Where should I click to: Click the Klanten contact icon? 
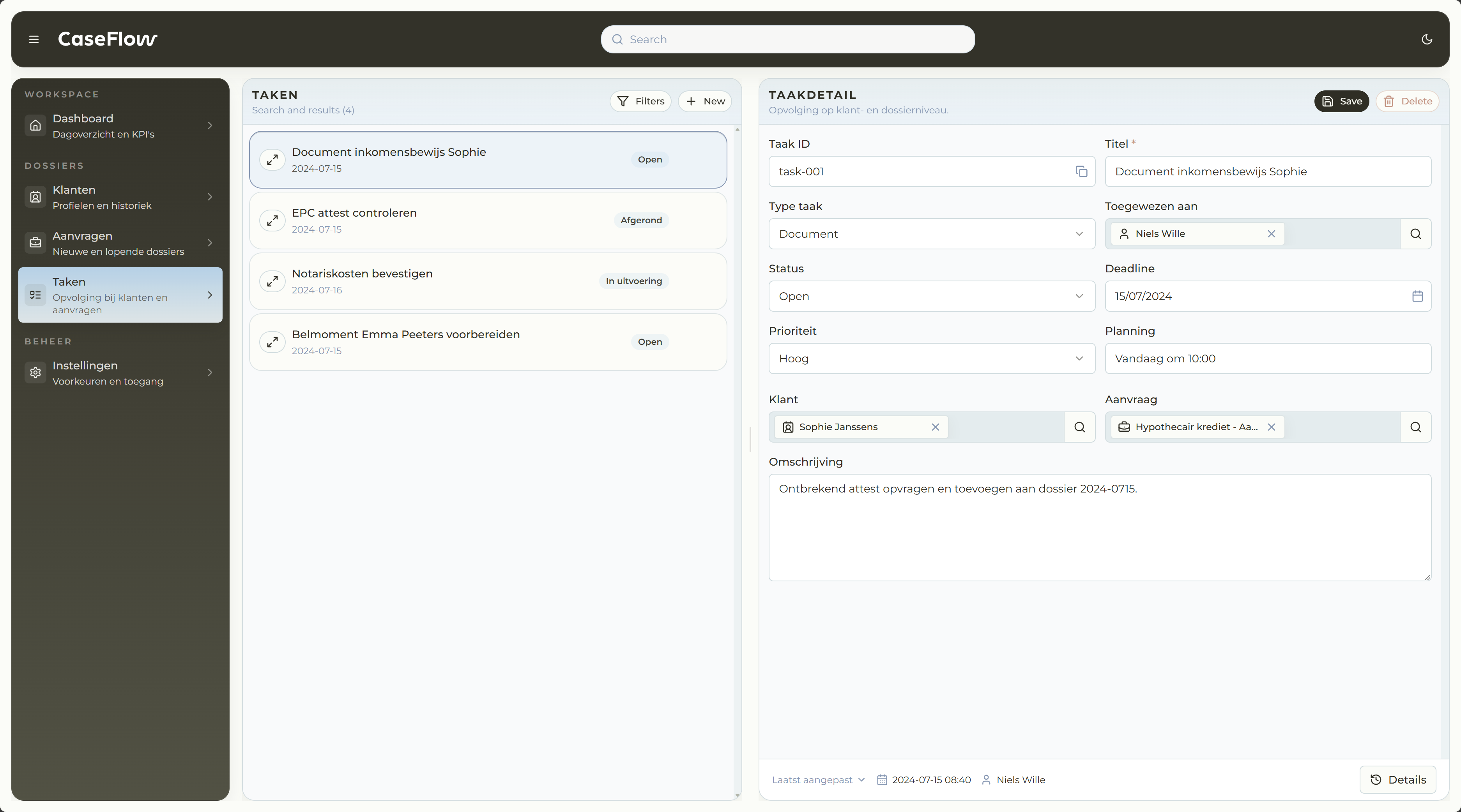tap(35, 197)
